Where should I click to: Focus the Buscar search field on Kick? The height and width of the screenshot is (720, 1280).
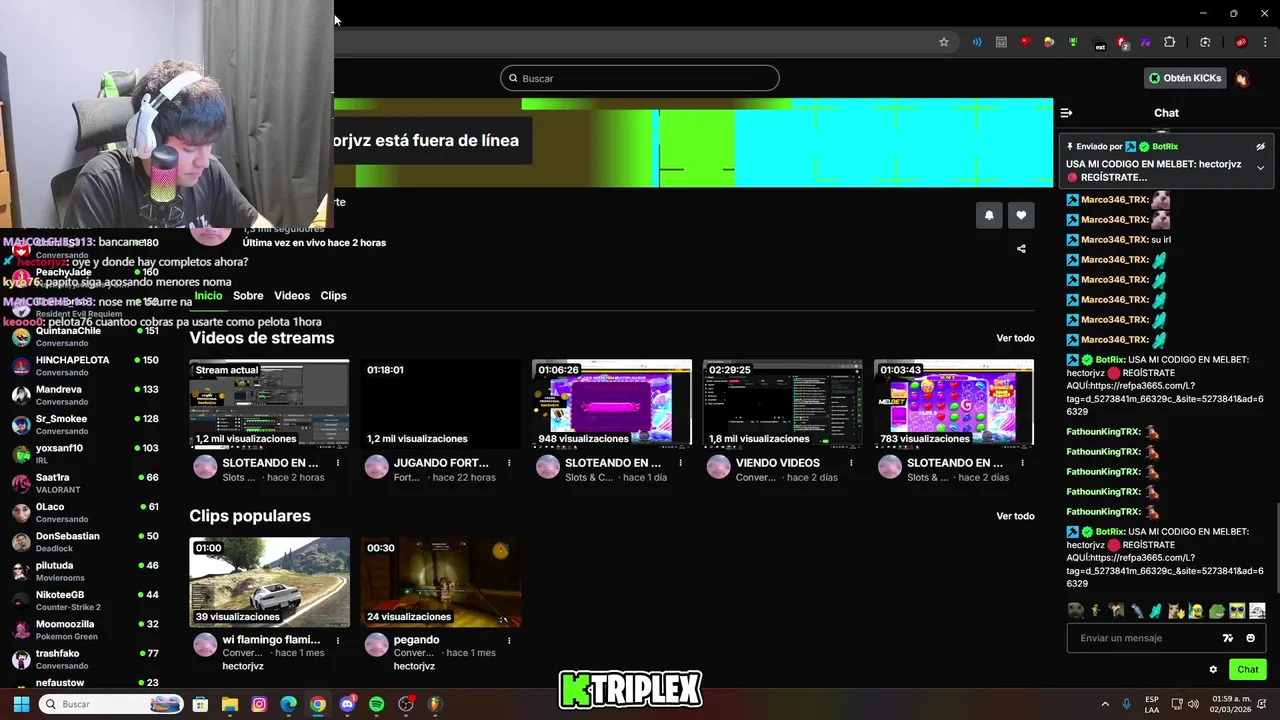pos(640,78)
